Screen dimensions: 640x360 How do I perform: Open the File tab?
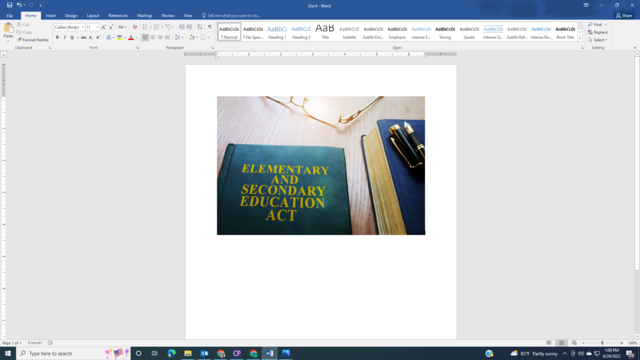pos(9,16)
